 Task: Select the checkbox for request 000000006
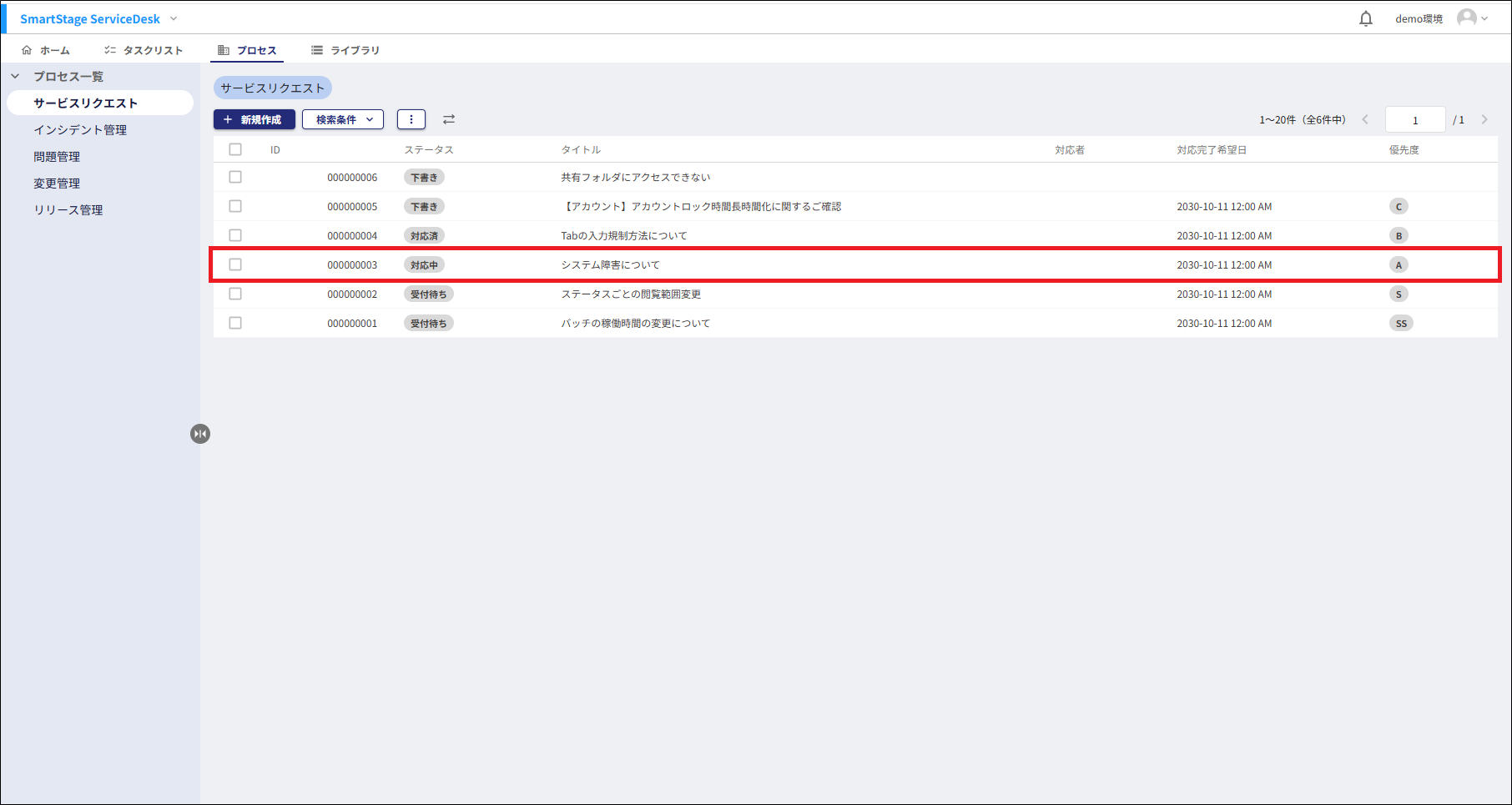pos(235,177)
